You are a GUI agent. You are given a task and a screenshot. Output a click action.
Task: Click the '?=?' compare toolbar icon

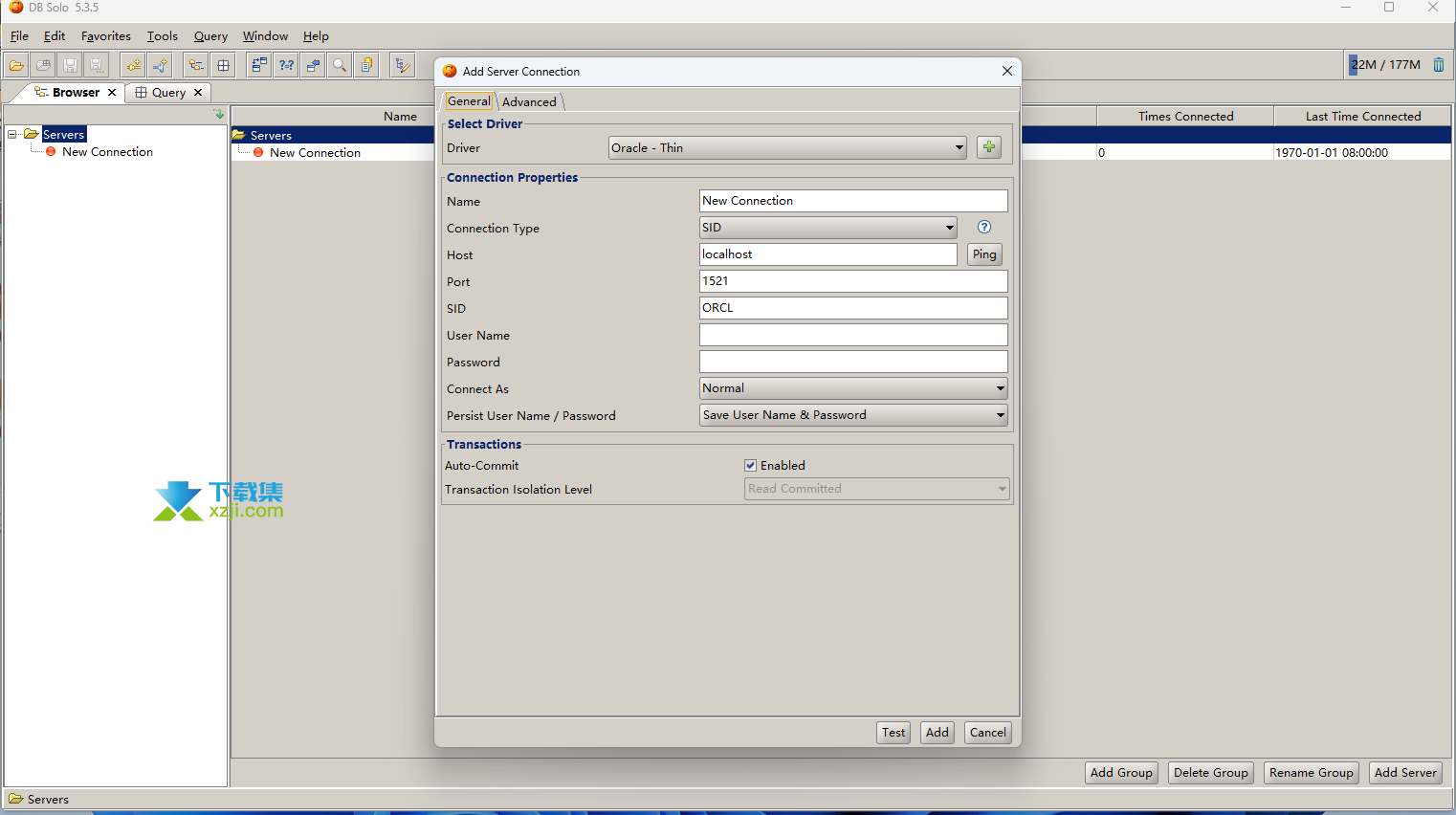286,65
